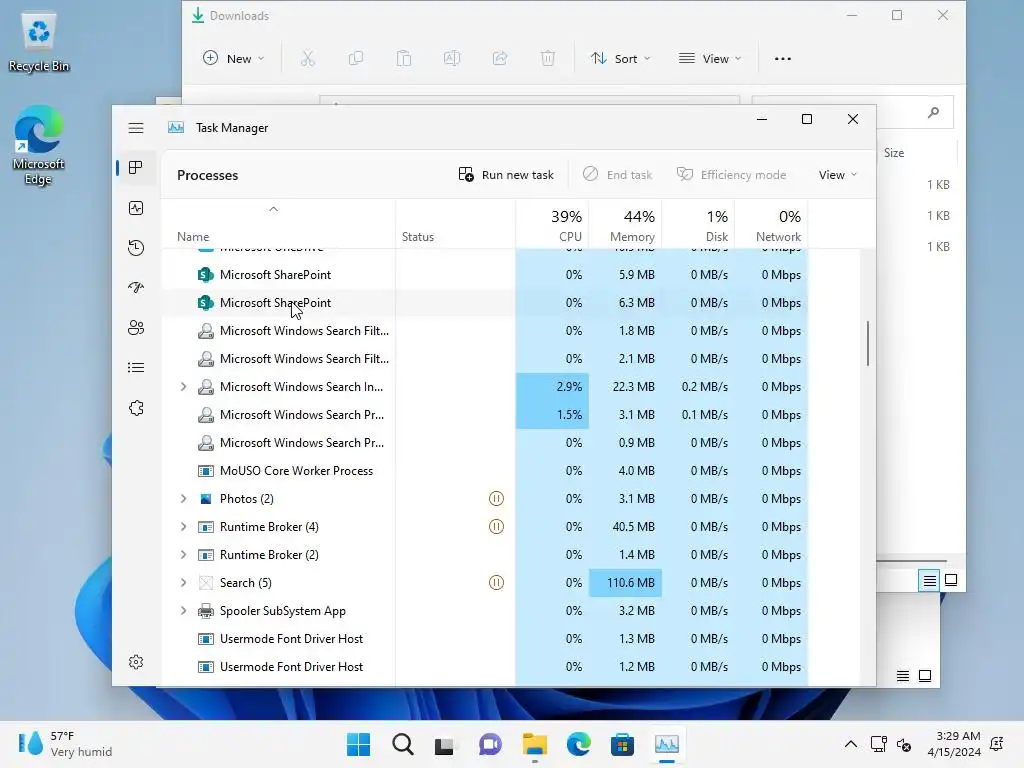Screen dimensions: 1024x768
Task: Select Microsoft SharePoint row using 6.3 MB
Action: tap(485, 303)
